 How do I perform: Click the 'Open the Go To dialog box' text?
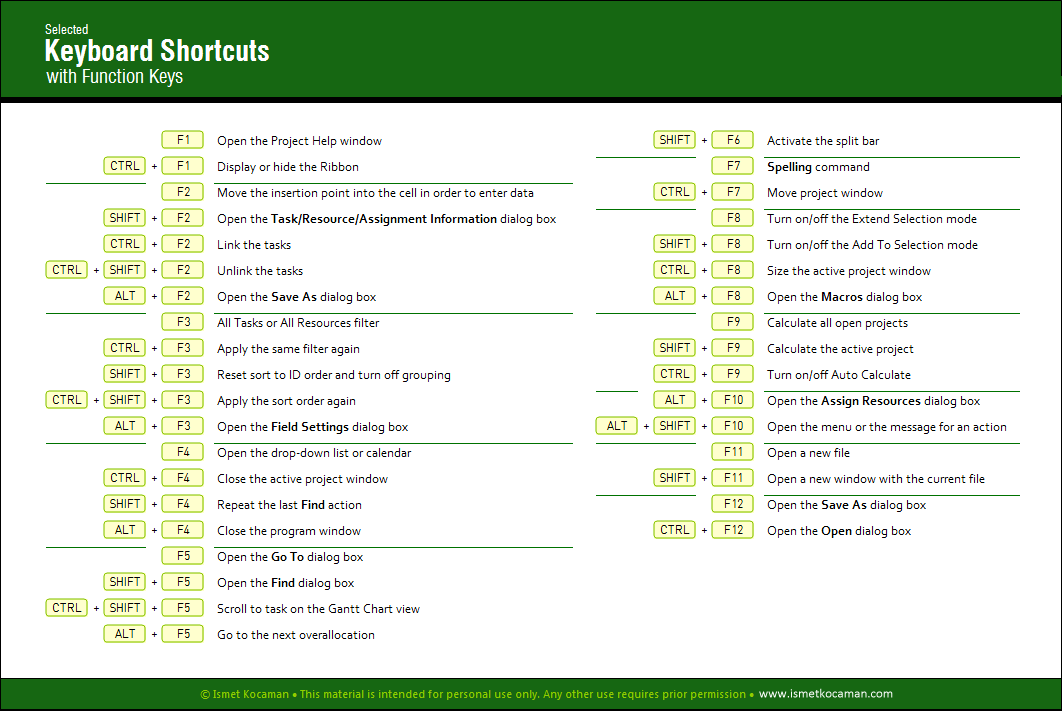click(x=290, y=557)
